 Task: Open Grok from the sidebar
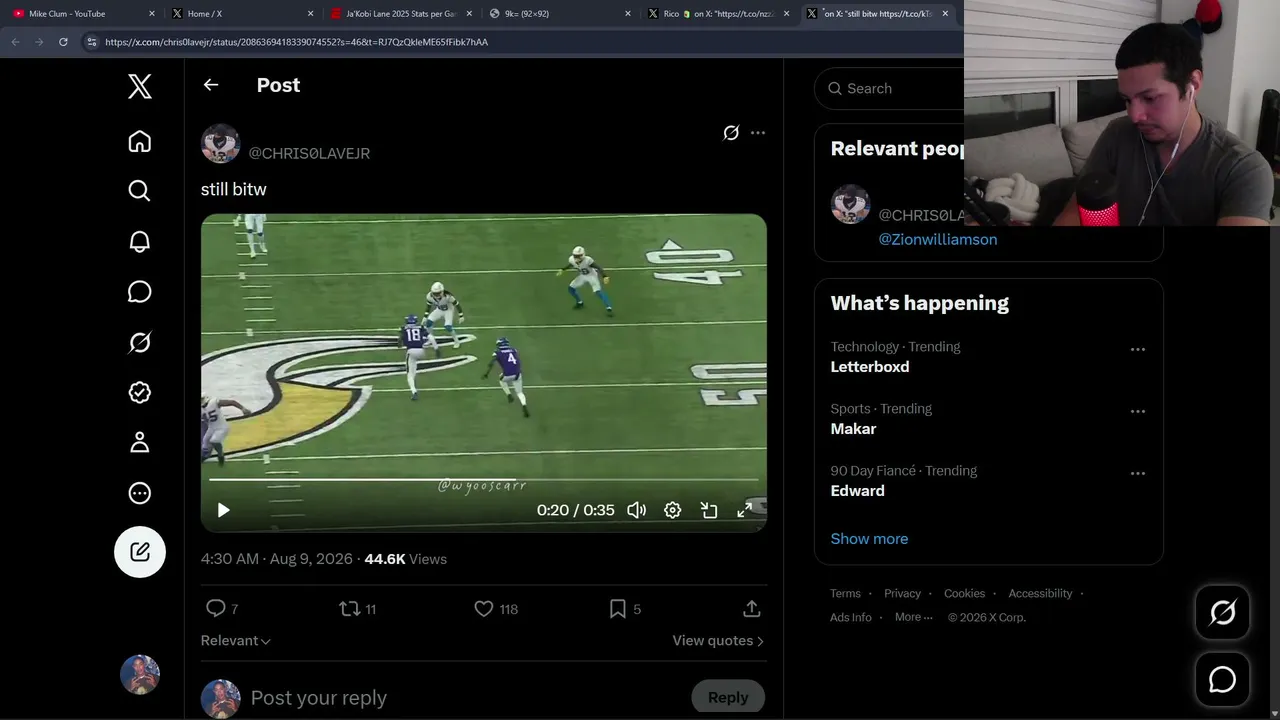[140, 342]
